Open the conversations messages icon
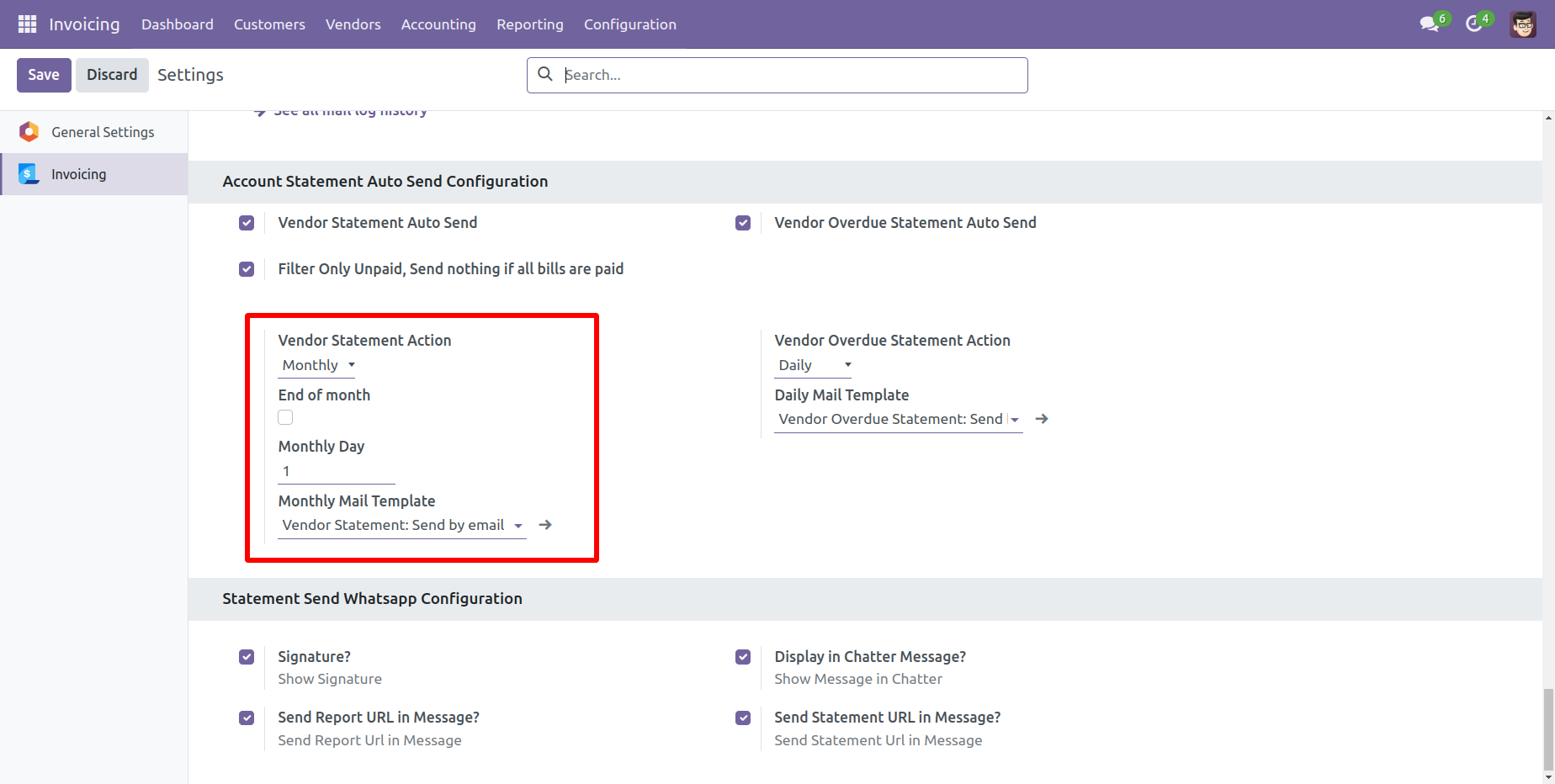This screenshot has height=784, width=1555. (x=1429, y=24)
